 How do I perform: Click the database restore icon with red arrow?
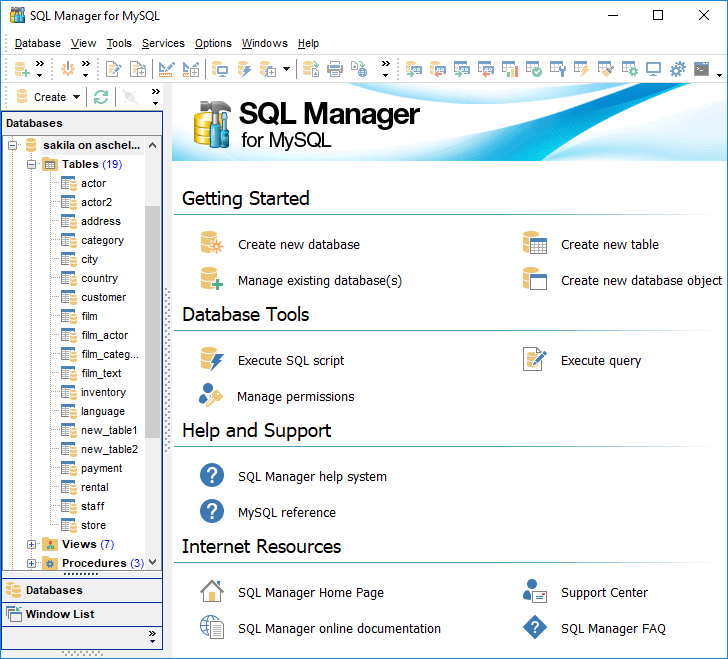[x=437, y=69]
